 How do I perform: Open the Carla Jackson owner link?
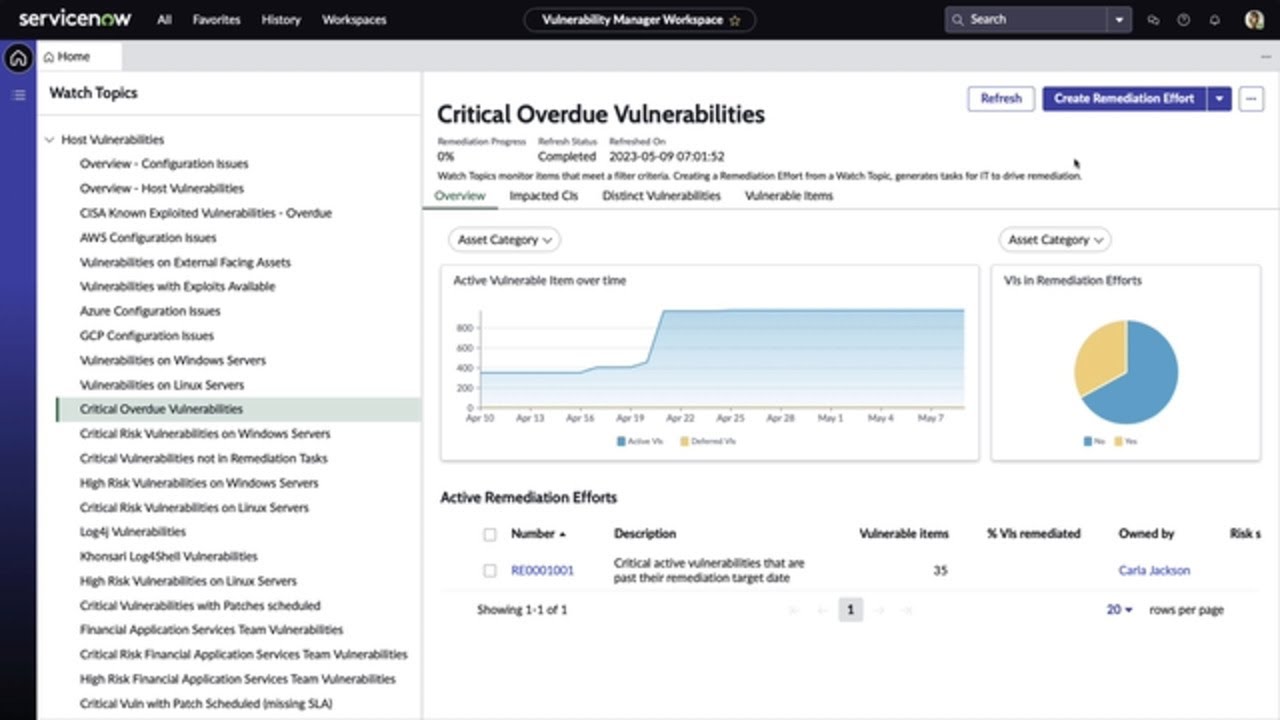tap(1154, 570)
